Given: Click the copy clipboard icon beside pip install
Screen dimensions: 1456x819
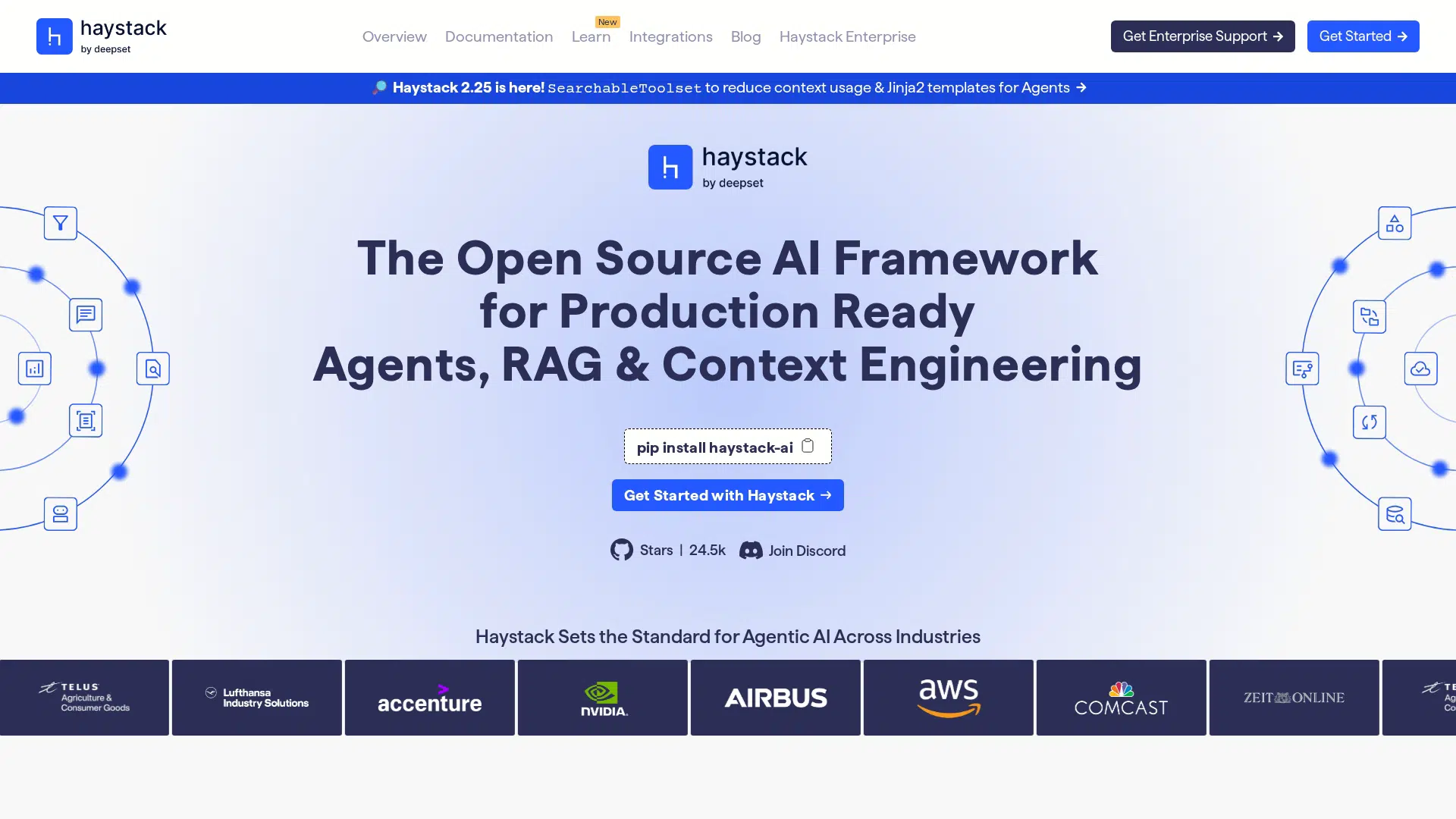Looking at the screenshot, I should point(808,446).
